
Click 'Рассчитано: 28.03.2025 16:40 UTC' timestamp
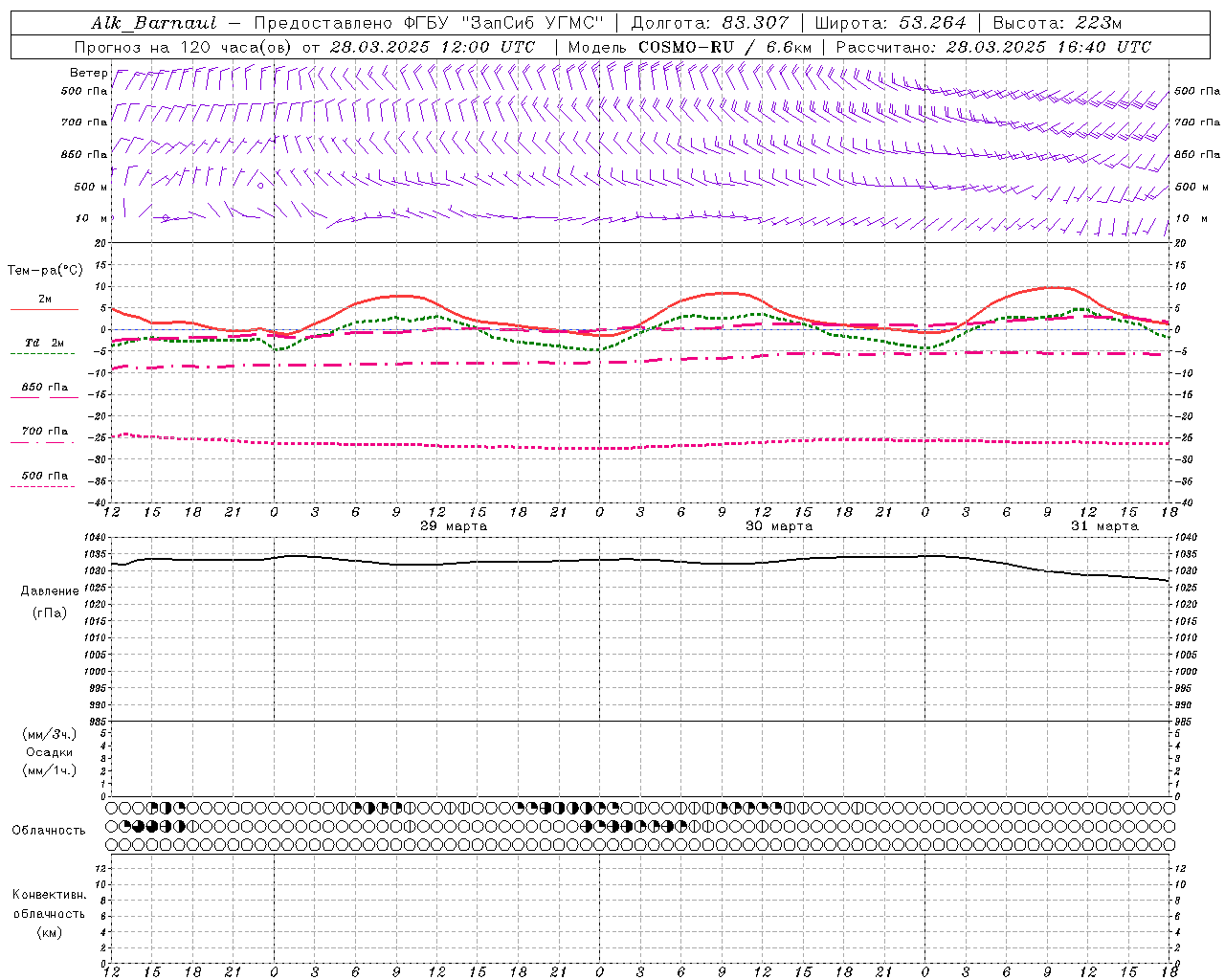993,47
